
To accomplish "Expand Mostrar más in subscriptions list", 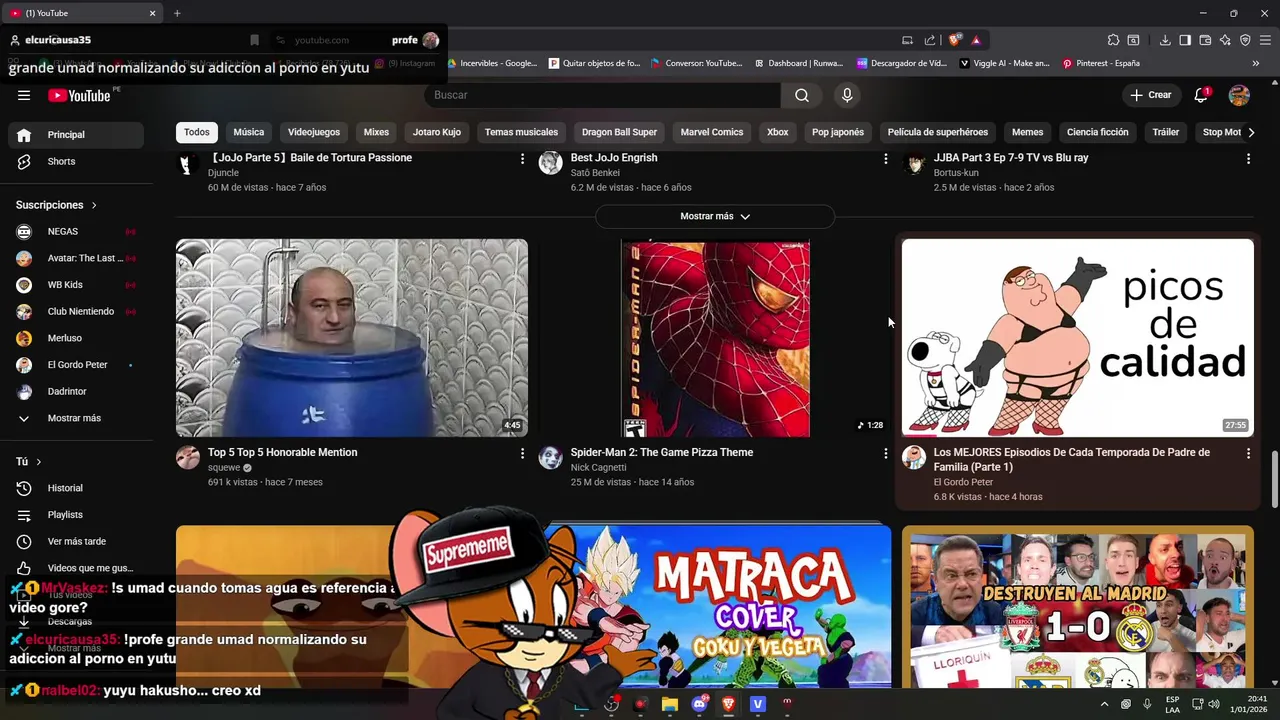I will coord(75,418).
